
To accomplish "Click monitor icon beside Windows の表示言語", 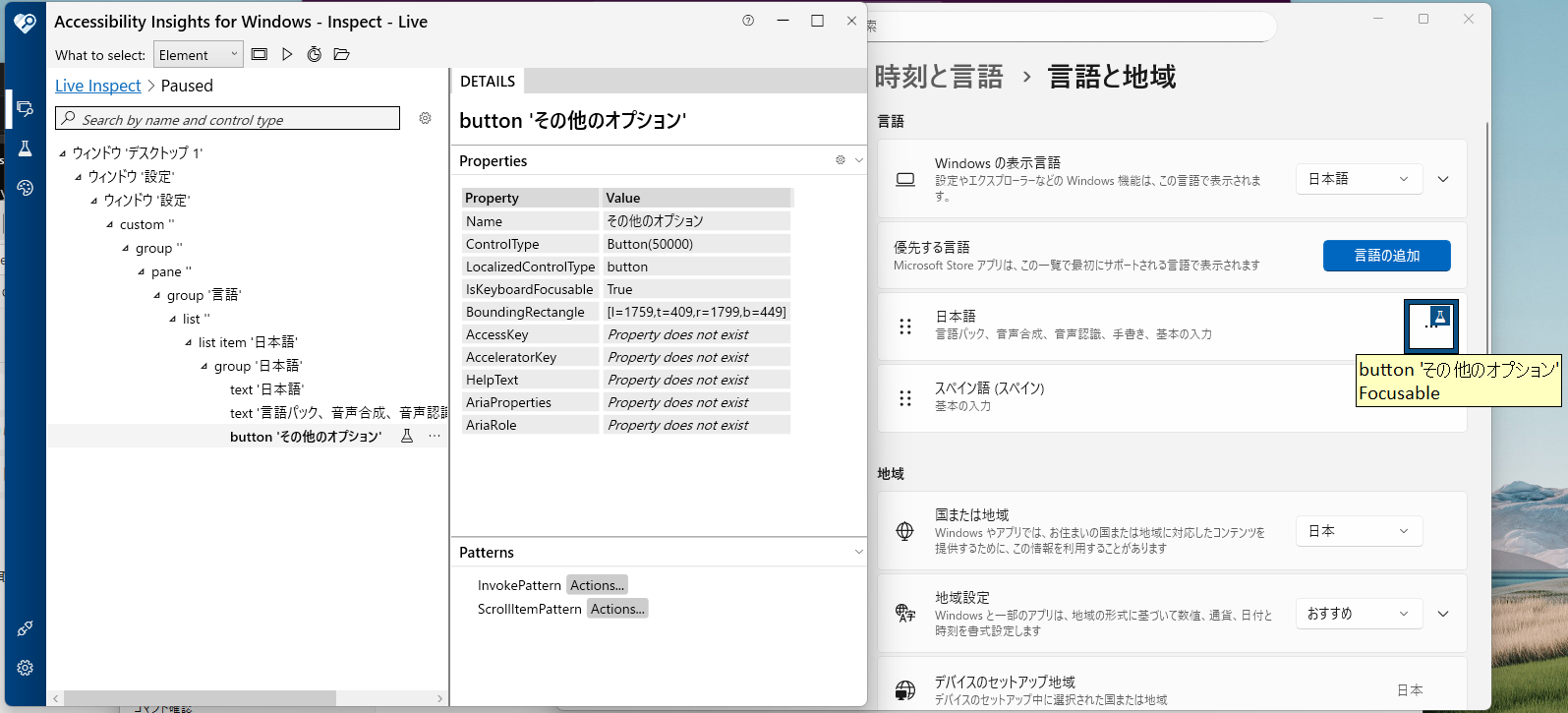I will [905, 179].
